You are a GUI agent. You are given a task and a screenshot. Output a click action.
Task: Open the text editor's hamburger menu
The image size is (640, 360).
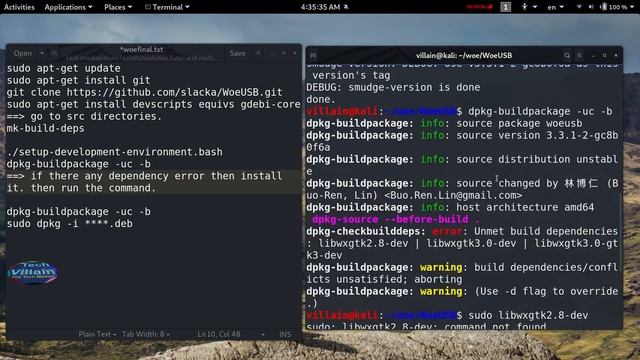click(x=258, y=53)
